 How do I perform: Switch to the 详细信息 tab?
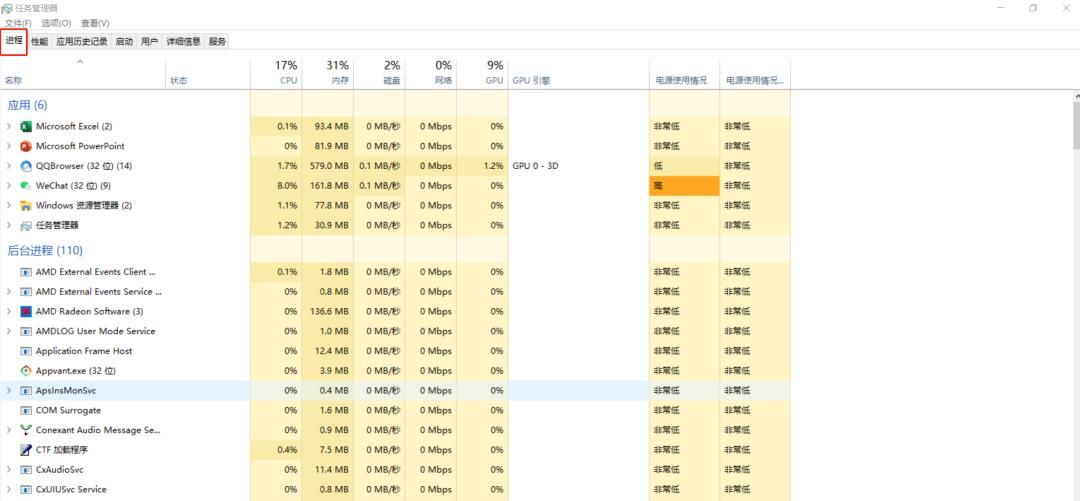183,41
